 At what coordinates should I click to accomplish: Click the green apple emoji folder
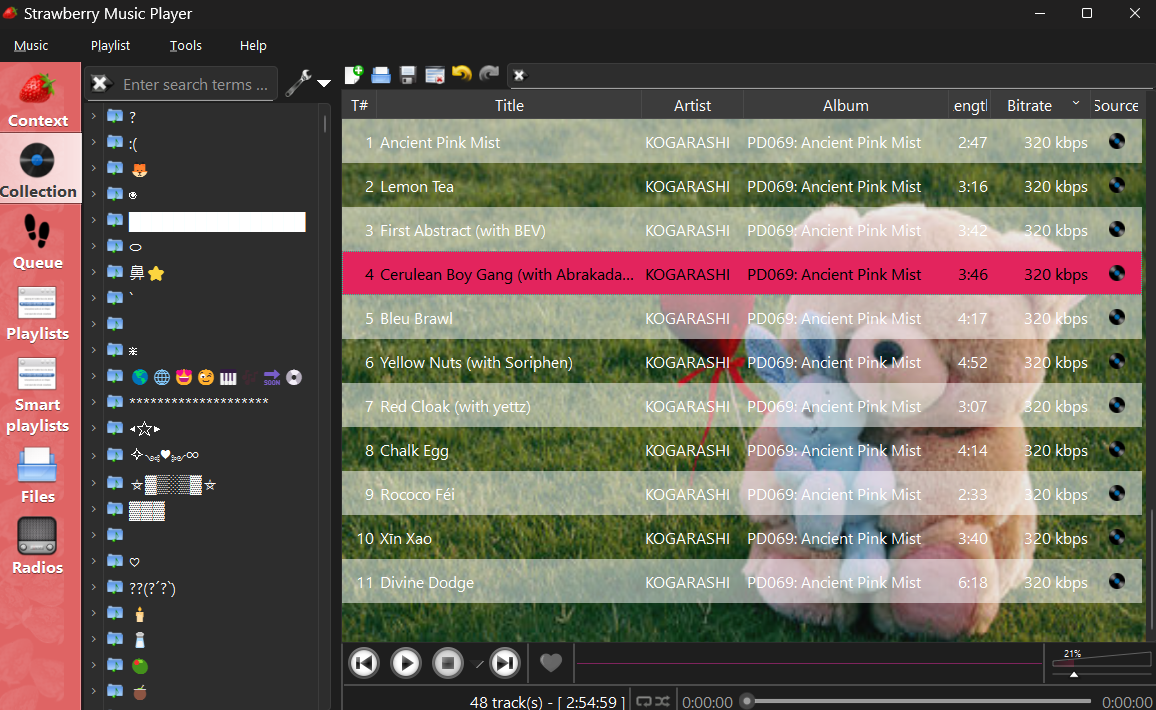139,666
